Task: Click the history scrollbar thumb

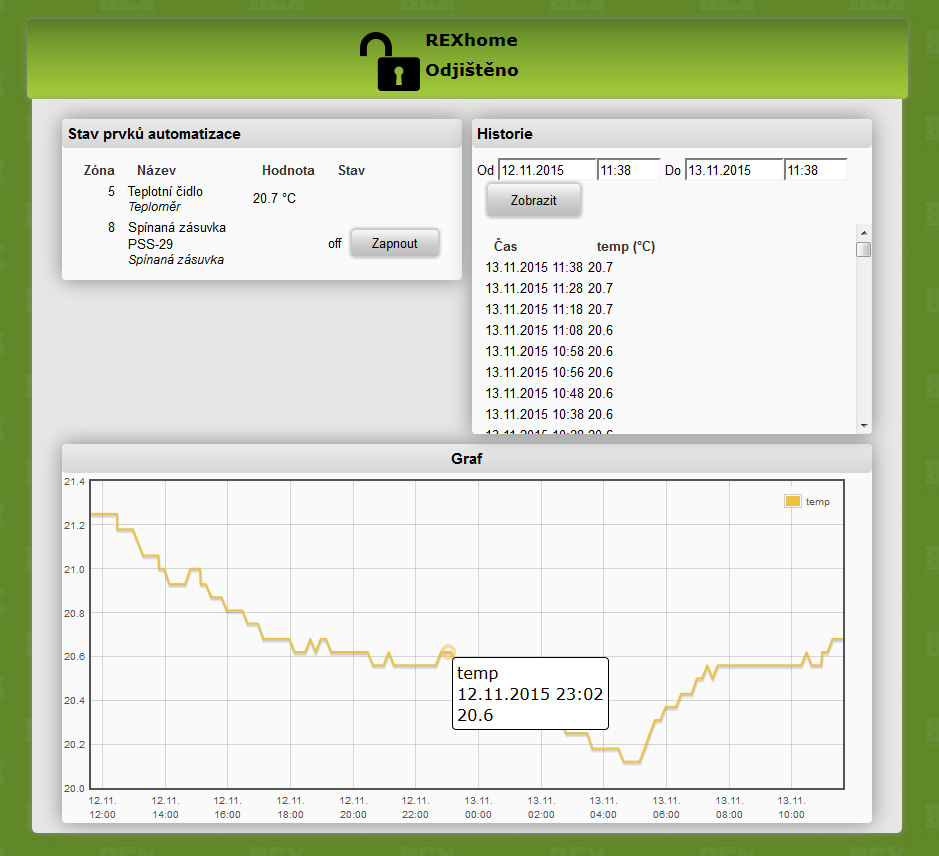Action: [x=863, y=249]
